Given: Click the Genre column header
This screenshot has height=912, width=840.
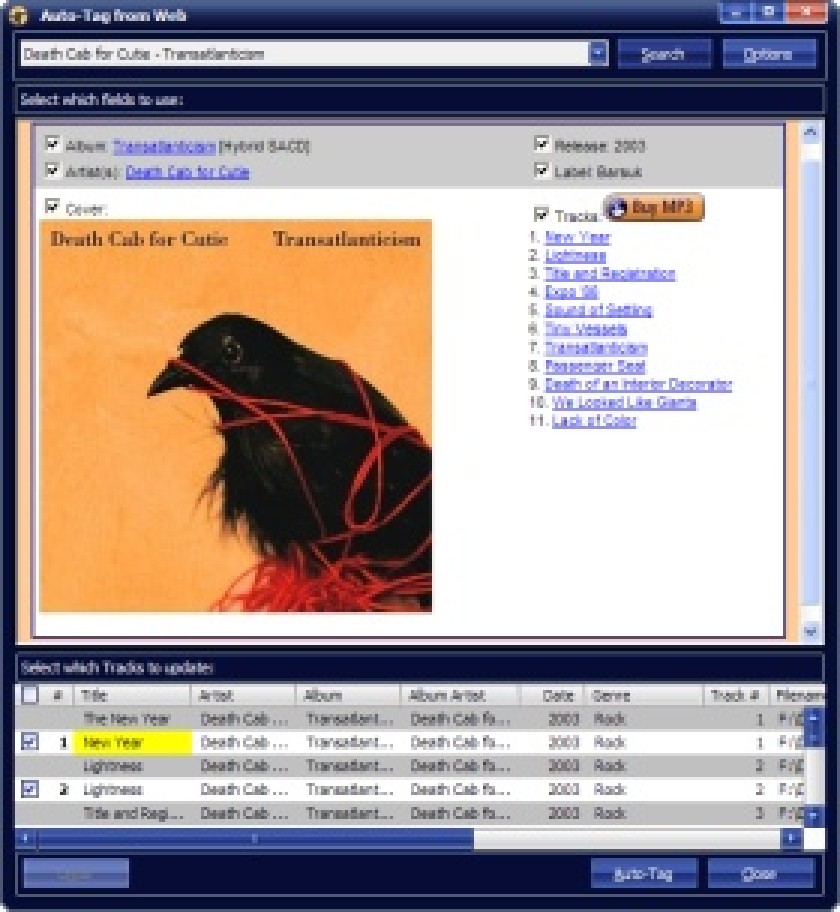Looking at the screenshot, I should tap(644, 695).
